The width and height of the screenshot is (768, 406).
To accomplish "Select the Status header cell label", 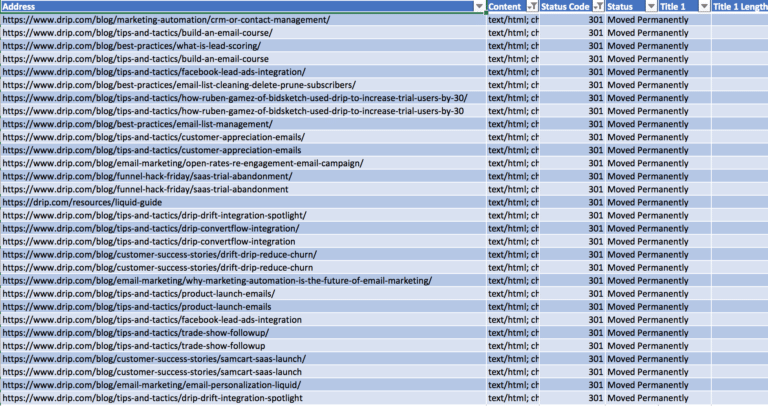I will (620, 7).
